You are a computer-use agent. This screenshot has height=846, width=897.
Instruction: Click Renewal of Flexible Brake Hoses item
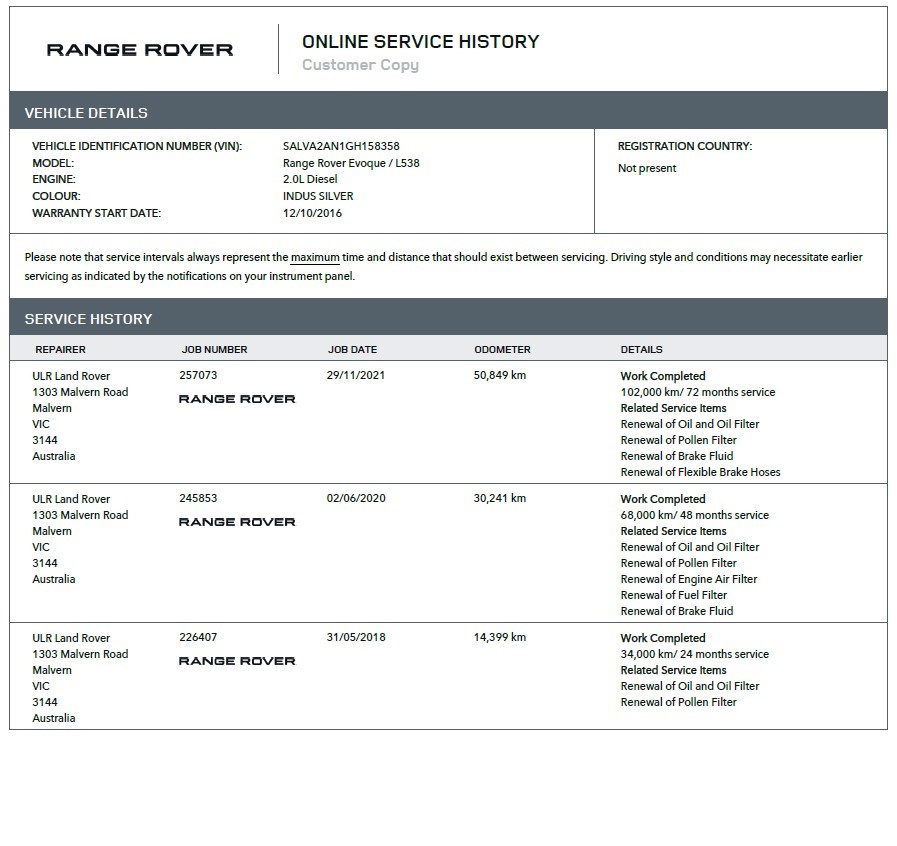pos(700,472)
